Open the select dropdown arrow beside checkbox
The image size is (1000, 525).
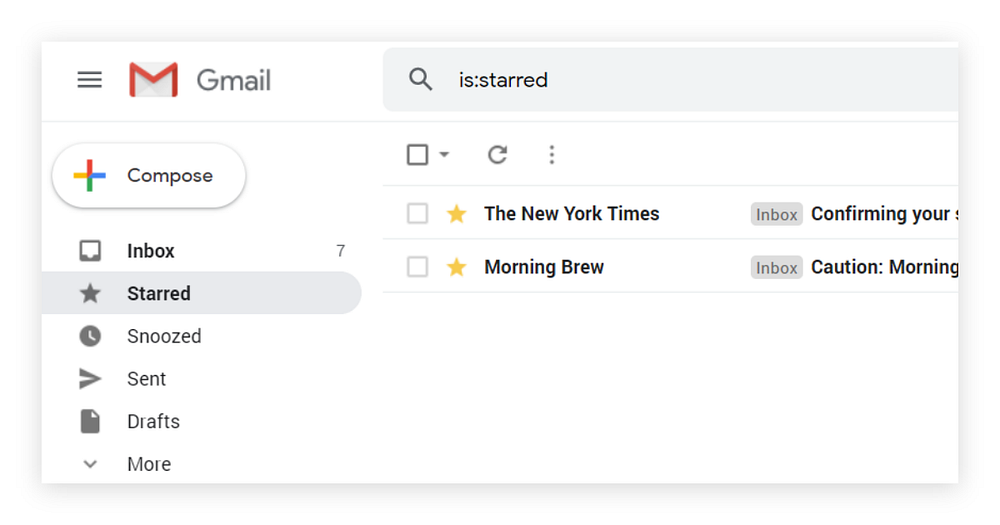coord(445,154)
